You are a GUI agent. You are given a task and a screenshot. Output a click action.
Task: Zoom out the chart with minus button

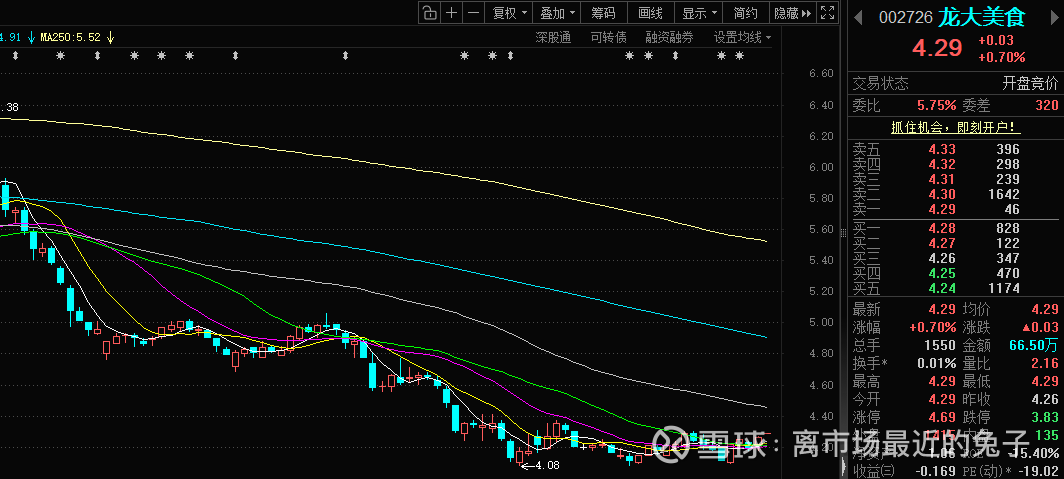coord(473,13)
